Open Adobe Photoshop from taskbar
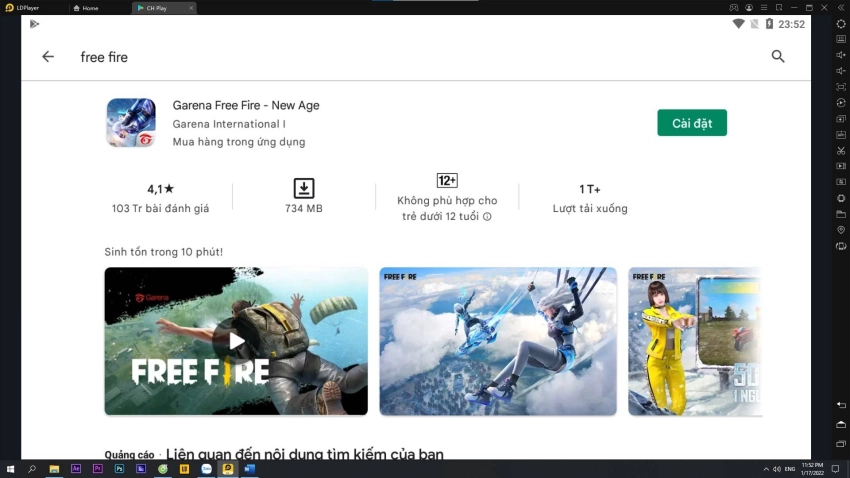This screenshot has width=850, height=478. 119,469
